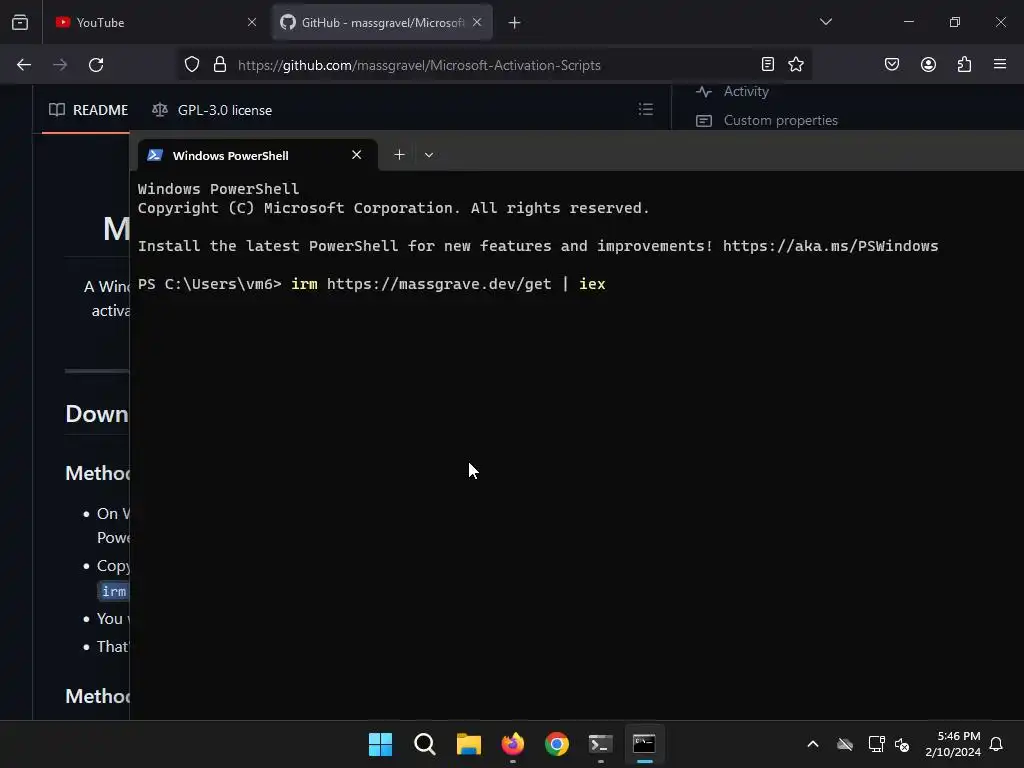The height and width of the screenshot is (768, 1024).
Task: Open Firefox account icon
Action: 928,64
